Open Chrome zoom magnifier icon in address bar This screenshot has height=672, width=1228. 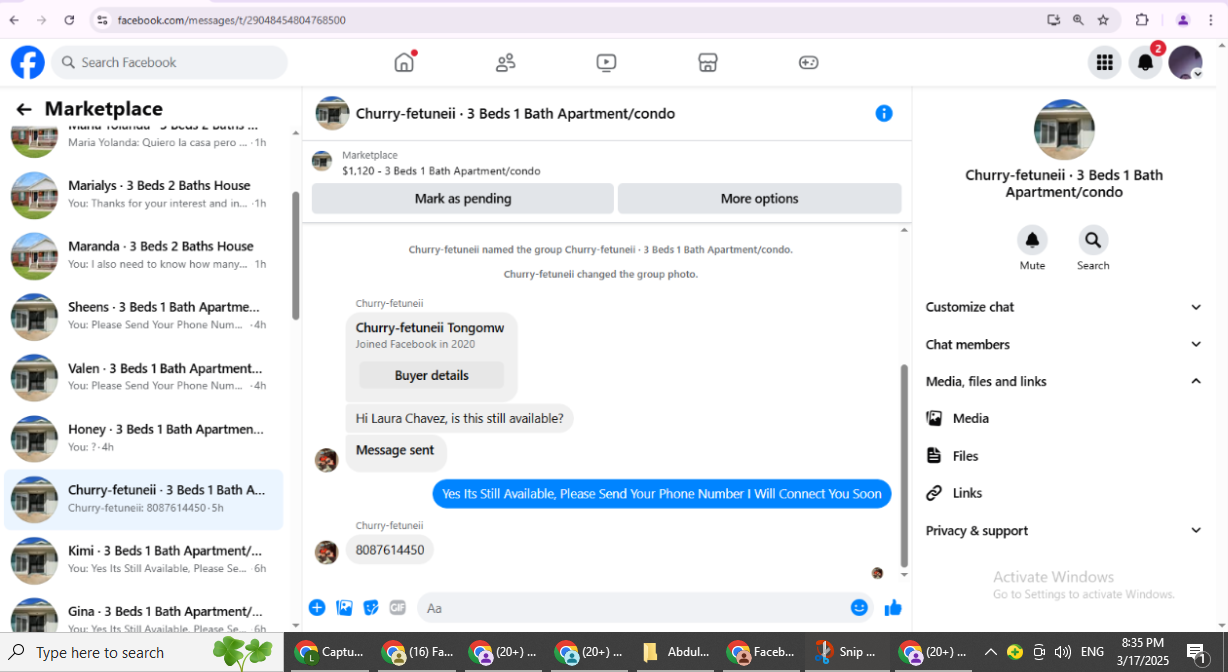[x=1078, y=20]
